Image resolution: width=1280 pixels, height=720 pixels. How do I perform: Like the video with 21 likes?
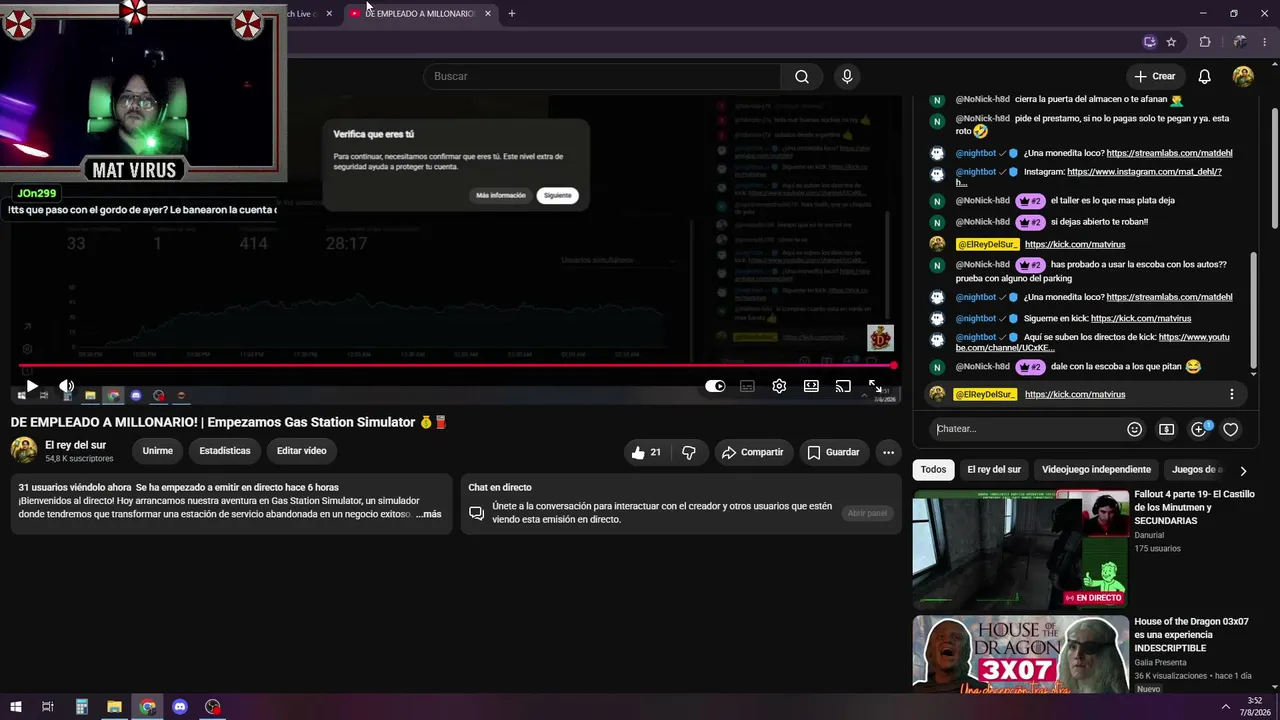pyautogui.click(x=646, y=452)
